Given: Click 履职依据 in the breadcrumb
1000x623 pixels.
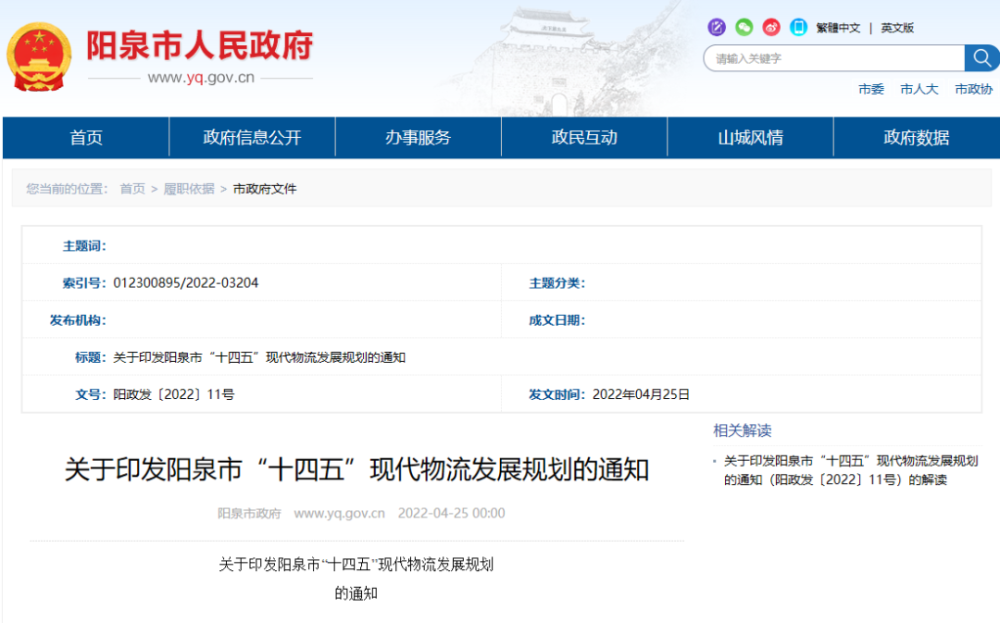Looking at the screenshot, I should [x=189, y=189].
